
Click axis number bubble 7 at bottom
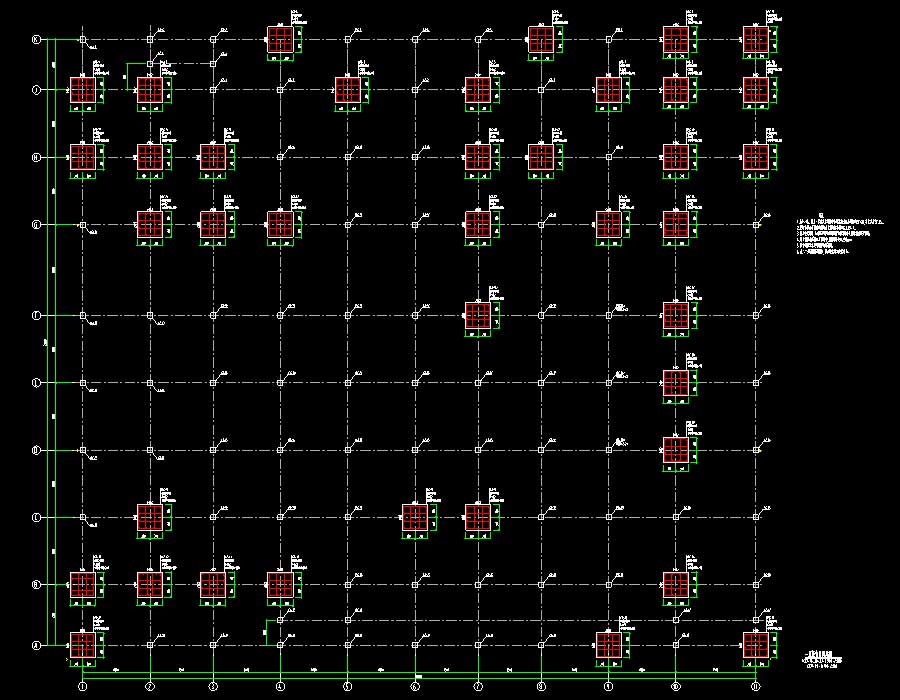478,687
